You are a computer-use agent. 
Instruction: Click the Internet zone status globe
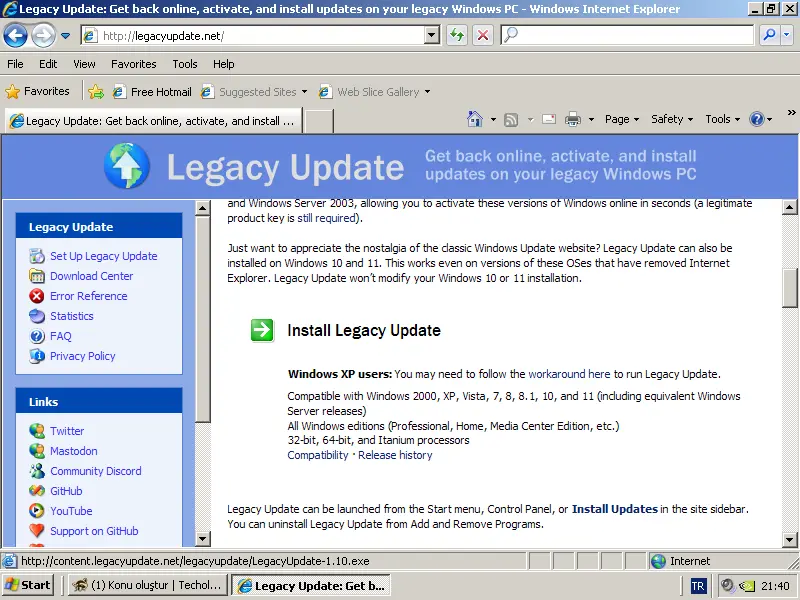(x=659, y=561)
